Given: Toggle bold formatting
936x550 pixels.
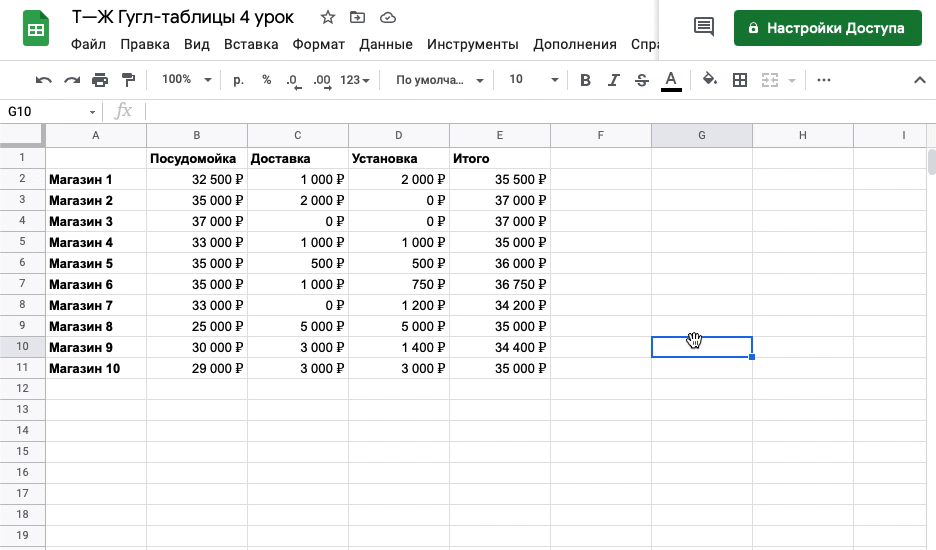Looking at the screenshot, I should pyautogui.click(x=585, y=80).
